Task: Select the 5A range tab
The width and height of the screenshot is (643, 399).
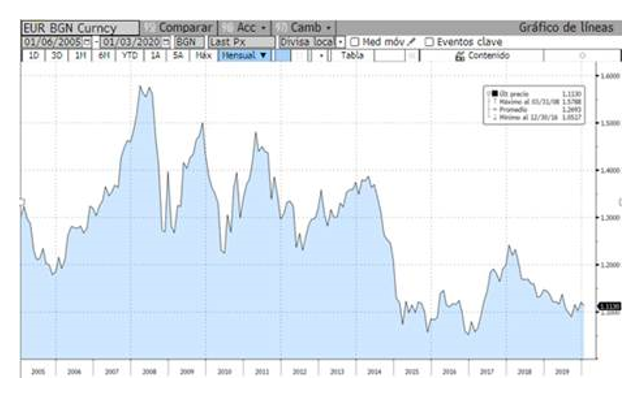Action: point(178,55)
